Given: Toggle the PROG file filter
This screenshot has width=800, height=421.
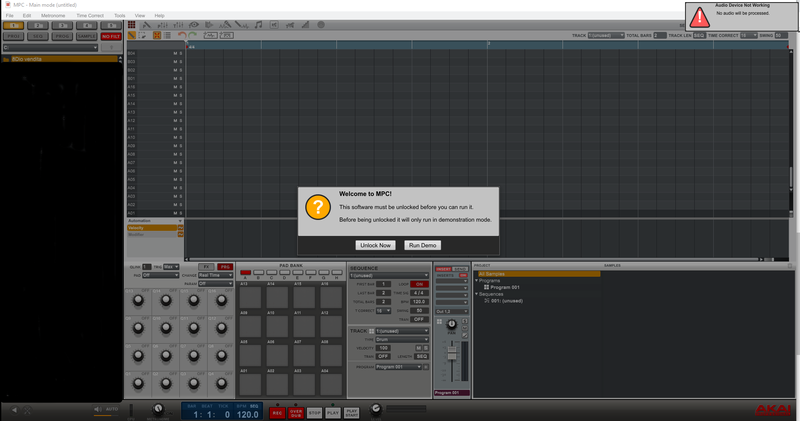Looking at the screenshot, I should (62, 36).
